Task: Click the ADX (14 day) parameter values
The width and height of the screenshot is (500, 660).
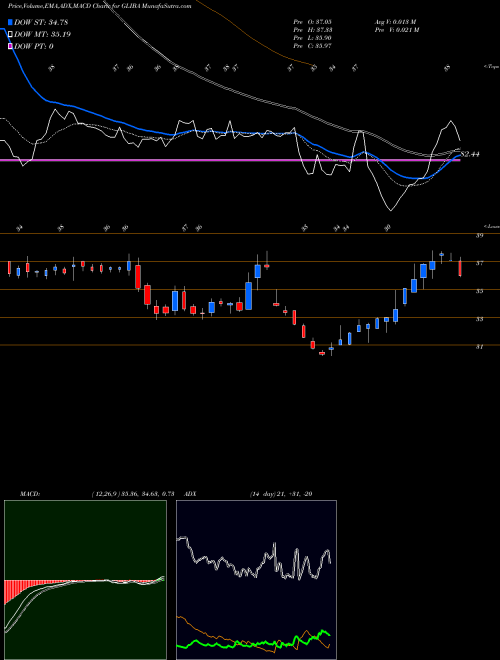Action: pyautogui.click(x=281, y=494)
